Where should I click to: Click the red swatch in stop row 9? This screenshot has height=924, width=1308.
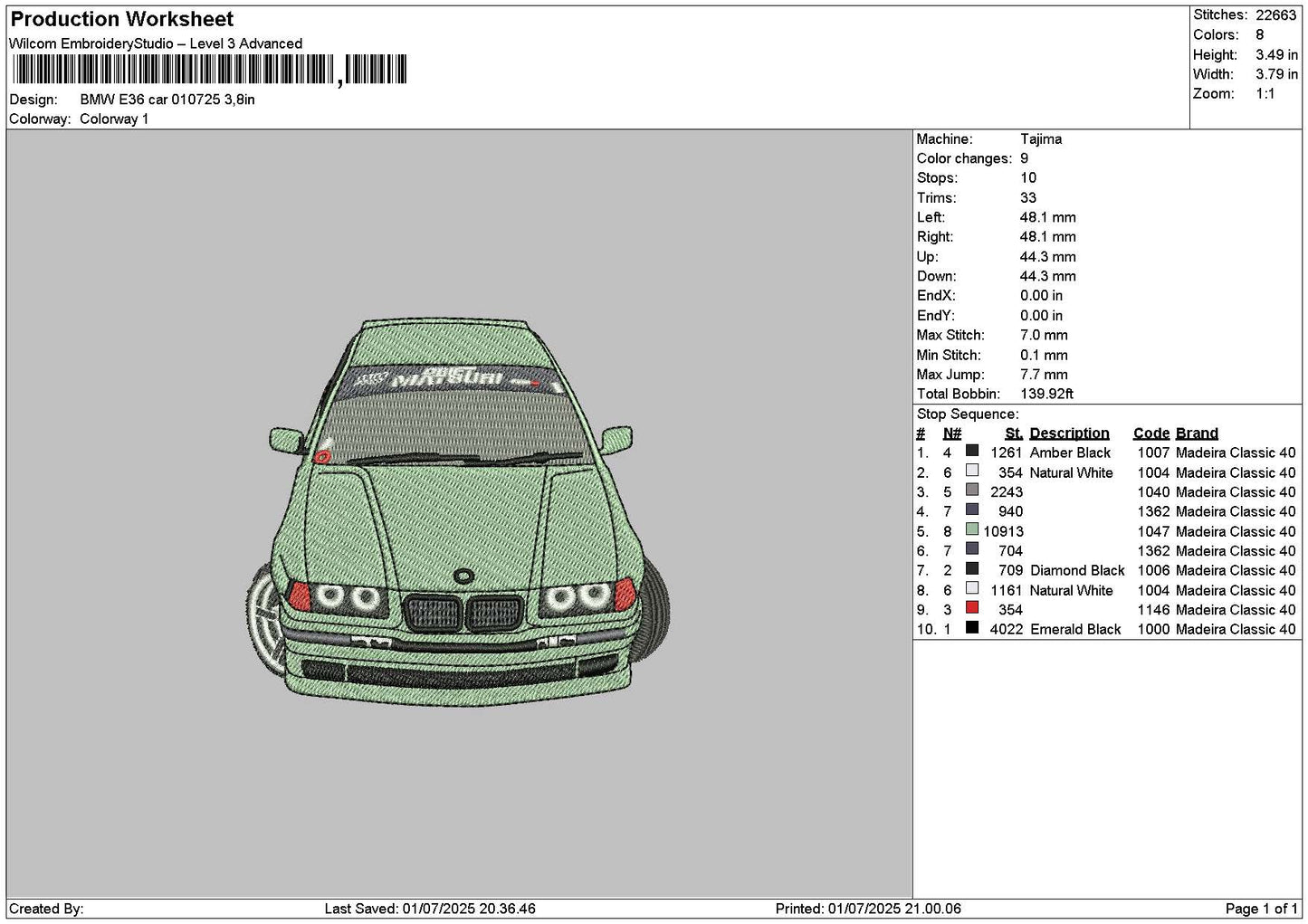pyautogui.click(x=972, y=608)
